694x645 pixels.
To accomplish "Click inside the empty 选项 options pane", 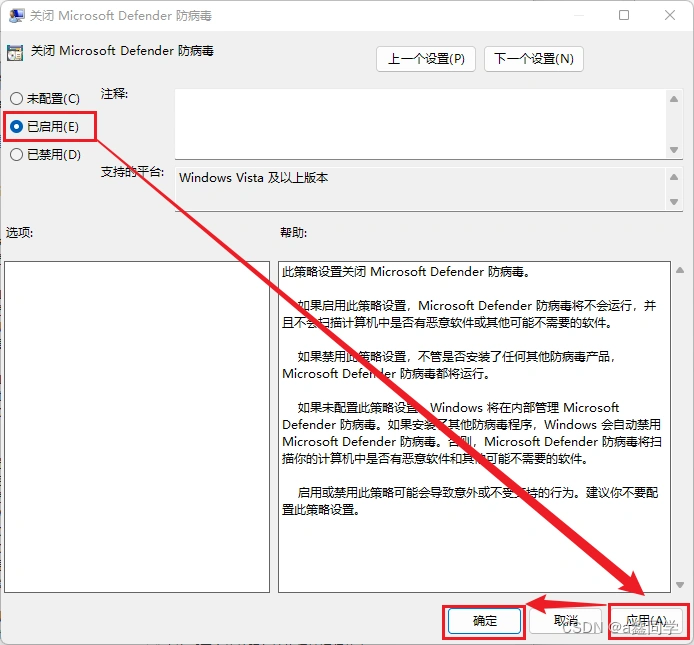I will [137, 426].
